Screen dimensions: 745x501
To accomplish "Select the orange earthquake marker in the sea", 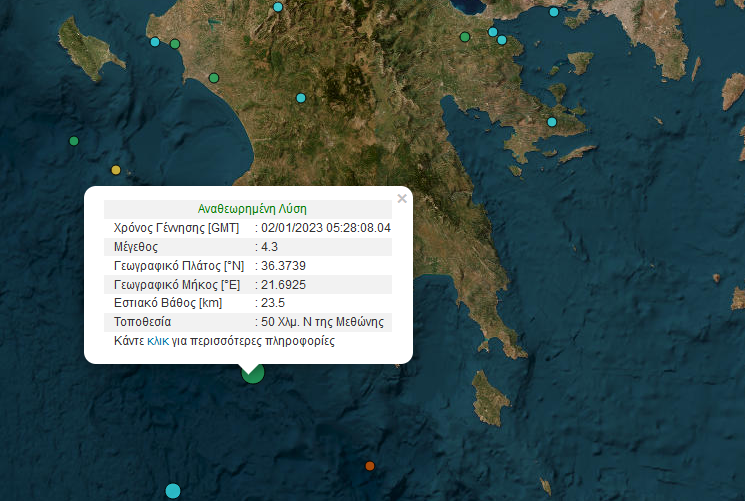I will 370,466.
